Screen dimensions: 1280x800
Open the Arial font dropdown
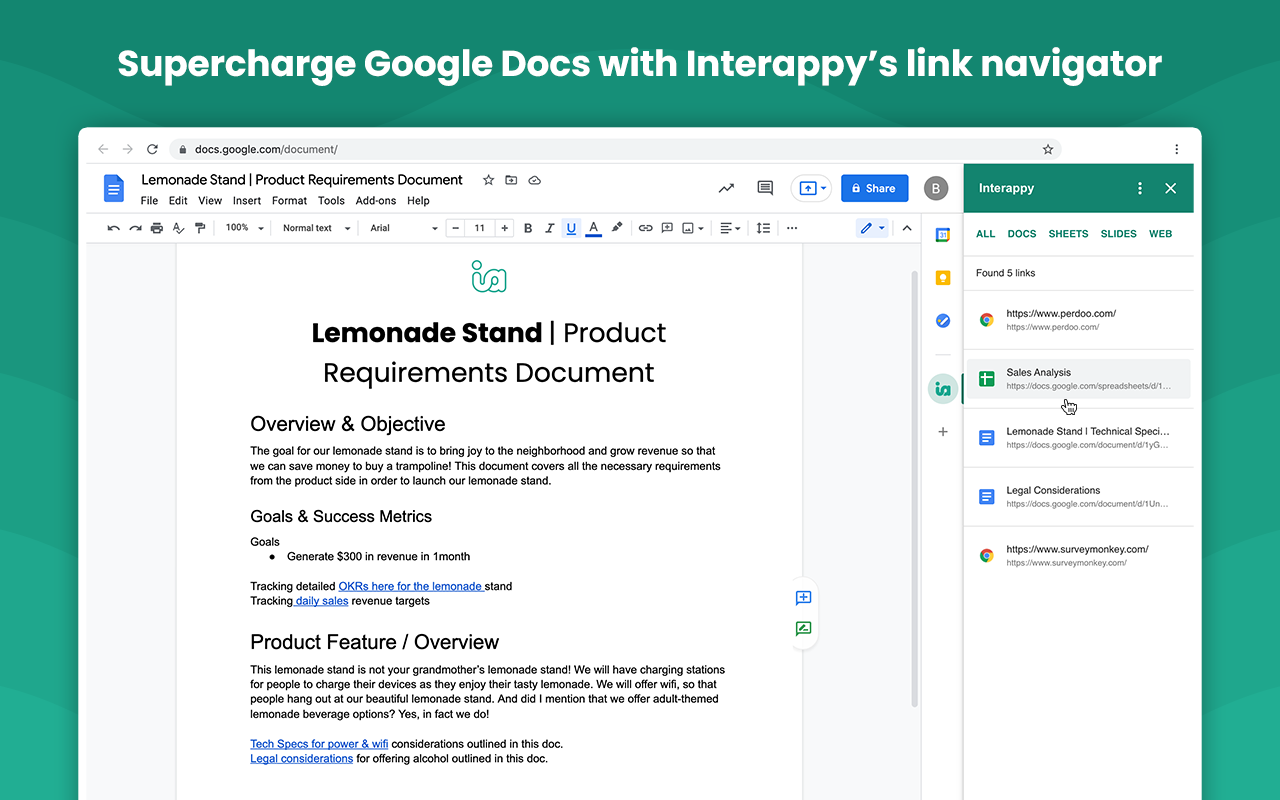click(404, 228)
